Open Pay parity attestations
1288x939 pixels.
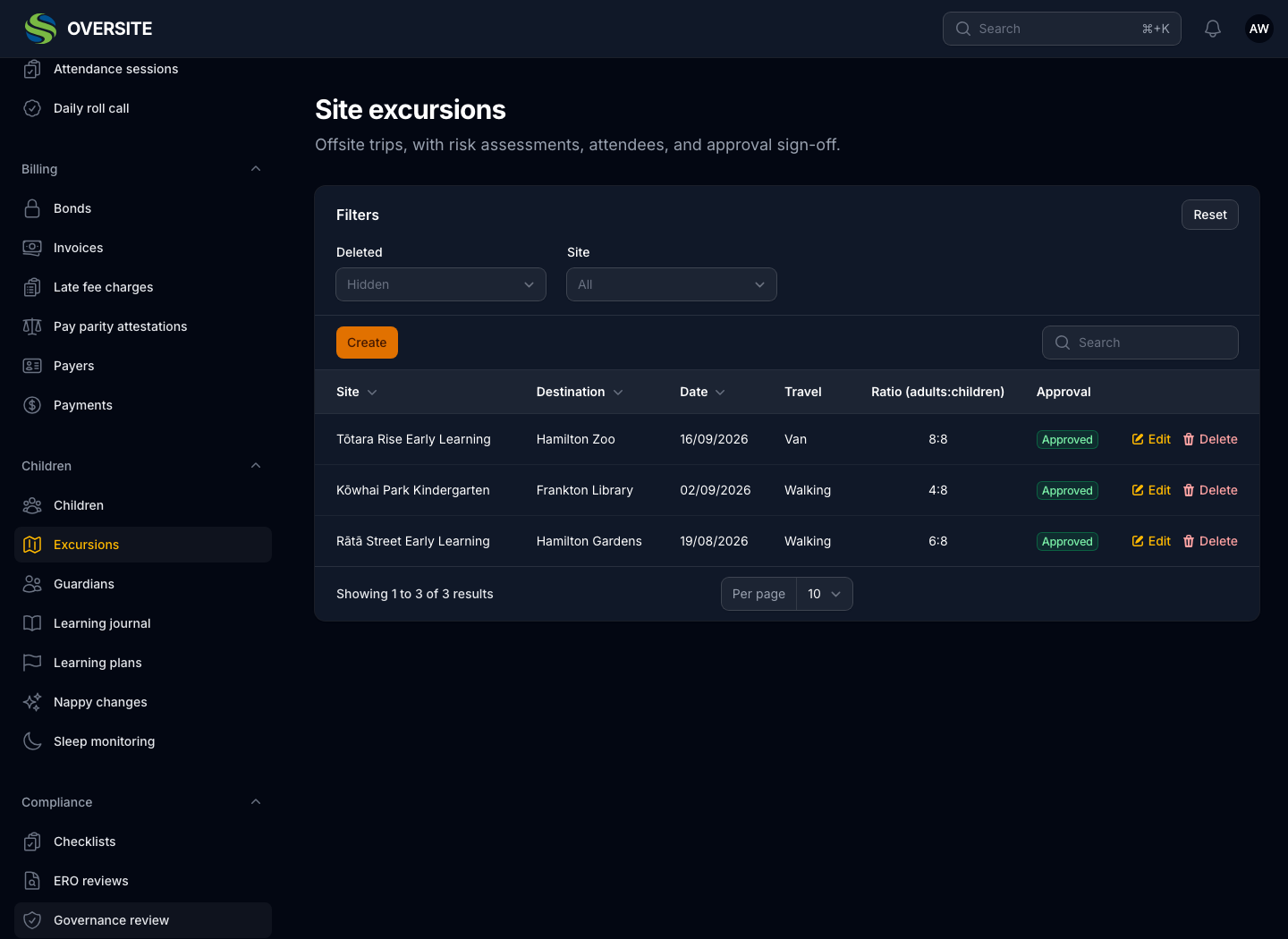[x=143, y=326]
